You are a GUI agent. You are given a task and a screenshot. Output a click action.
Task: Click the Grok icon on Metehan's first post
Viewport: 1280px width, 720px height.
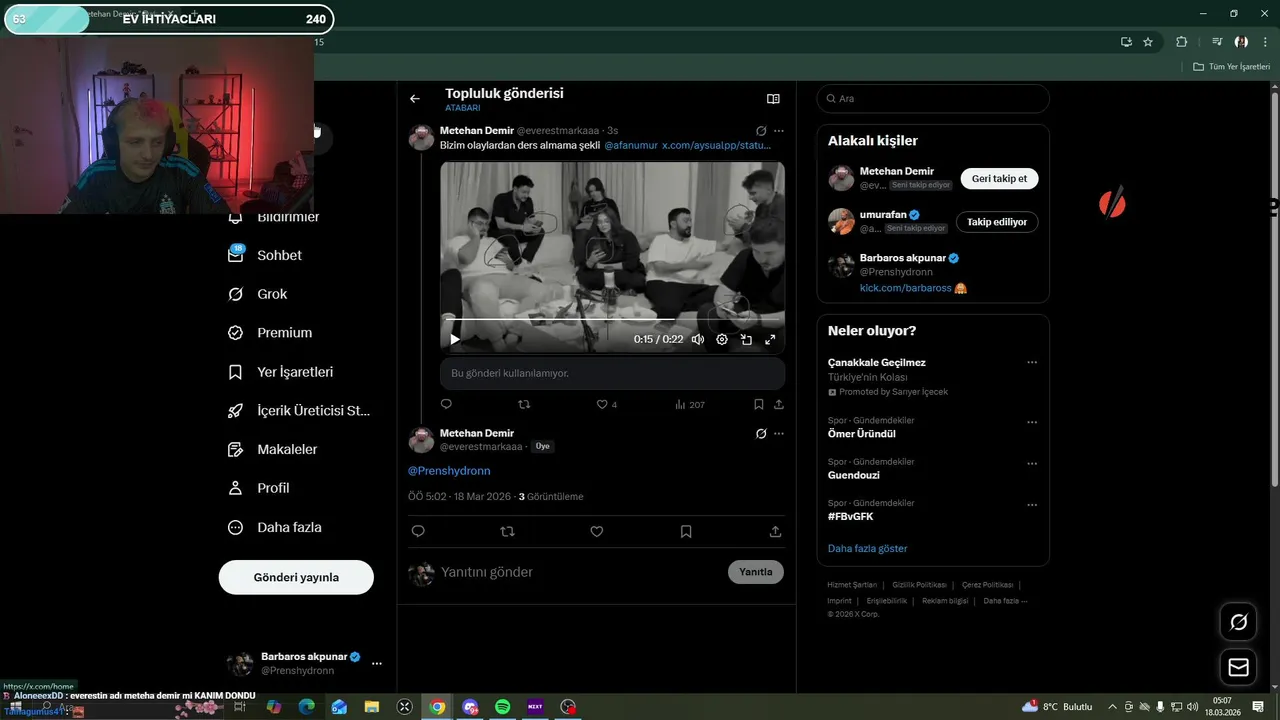coord(761,131)
